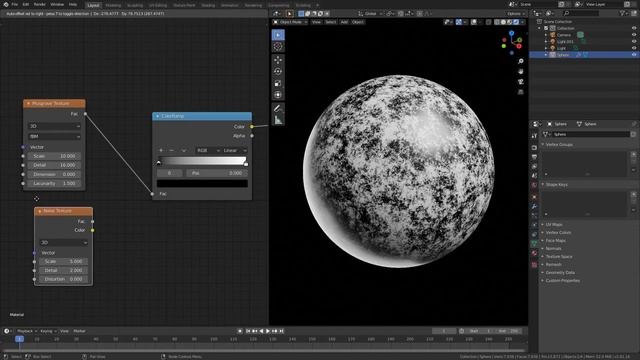Open the Texture properties checker tab

[534, 264]
